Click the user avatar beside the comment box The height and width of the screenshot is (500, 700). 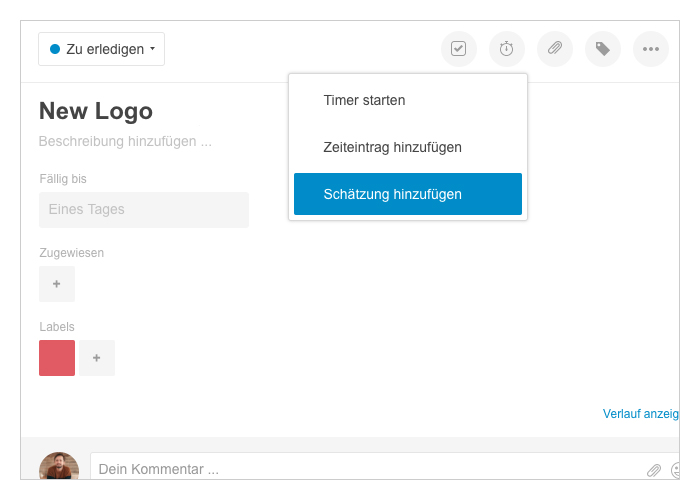click(59, 467)
